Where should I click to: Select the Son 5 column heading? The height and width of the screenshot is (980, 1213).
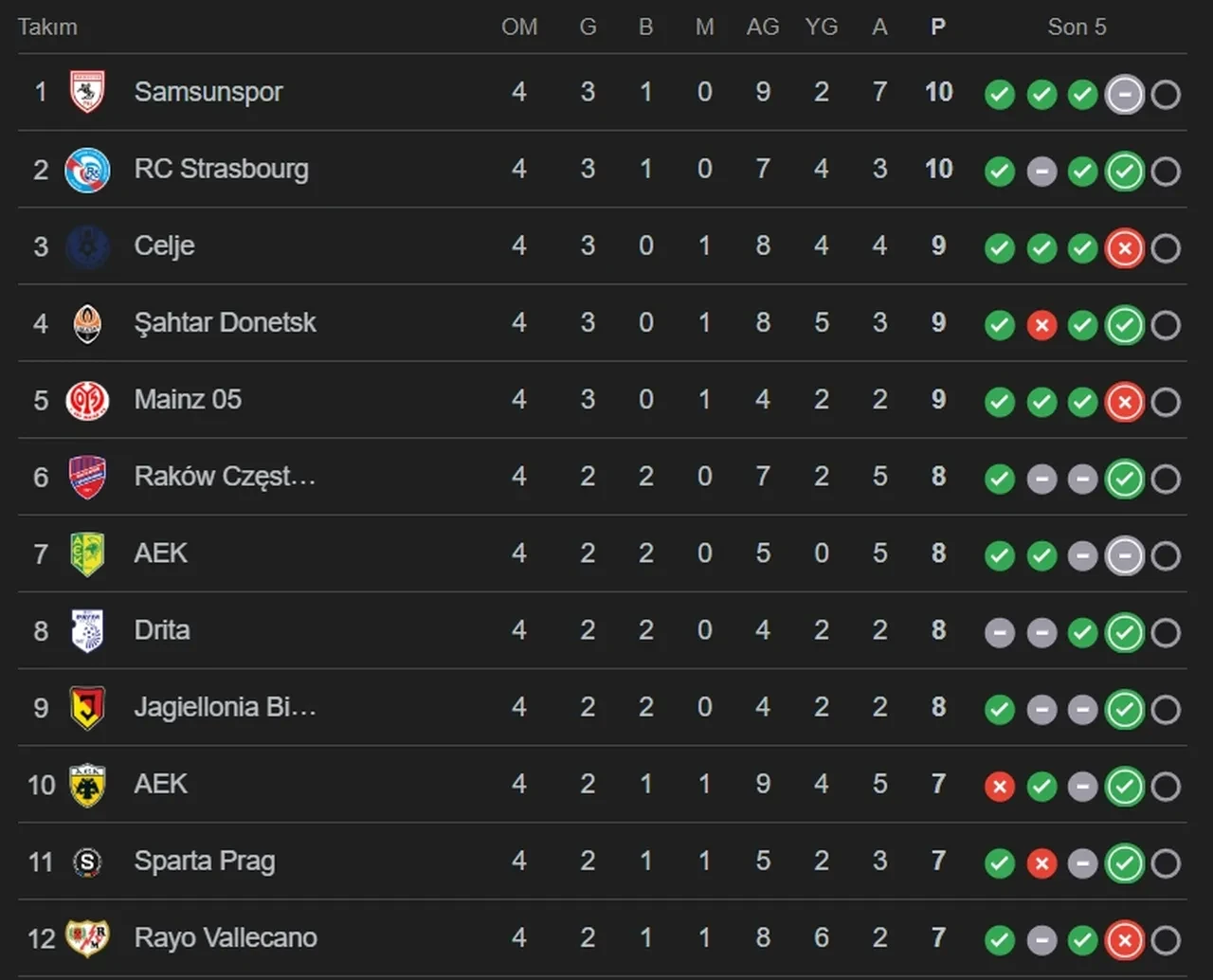[x=1077, y=27]
